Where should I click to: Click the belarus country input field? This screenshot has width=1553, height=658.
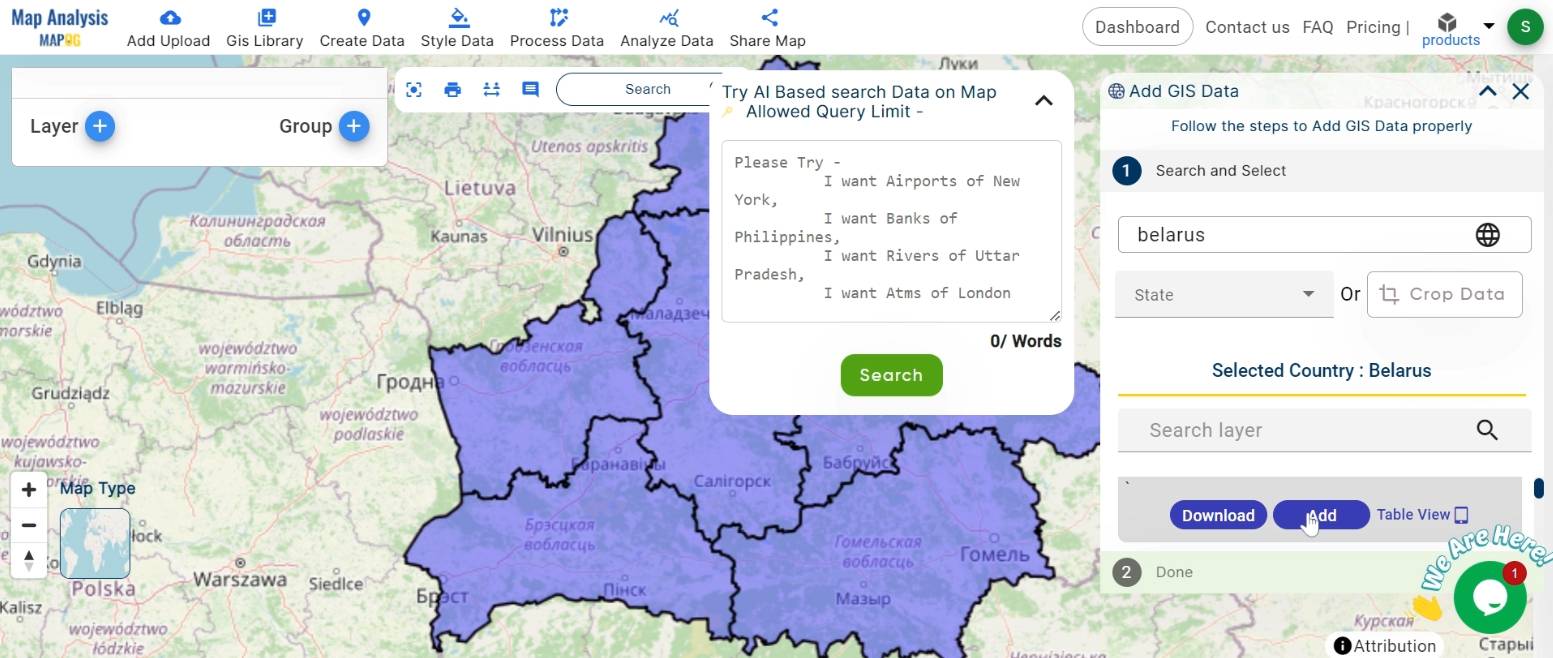click(x=1324, y=234)
